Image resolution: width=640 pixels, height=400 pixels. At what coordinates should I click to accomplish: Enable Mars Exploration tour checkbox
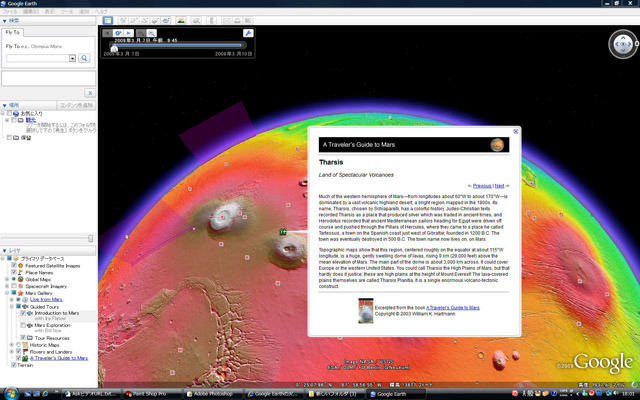pyautogui.click(x=23, y=325)
